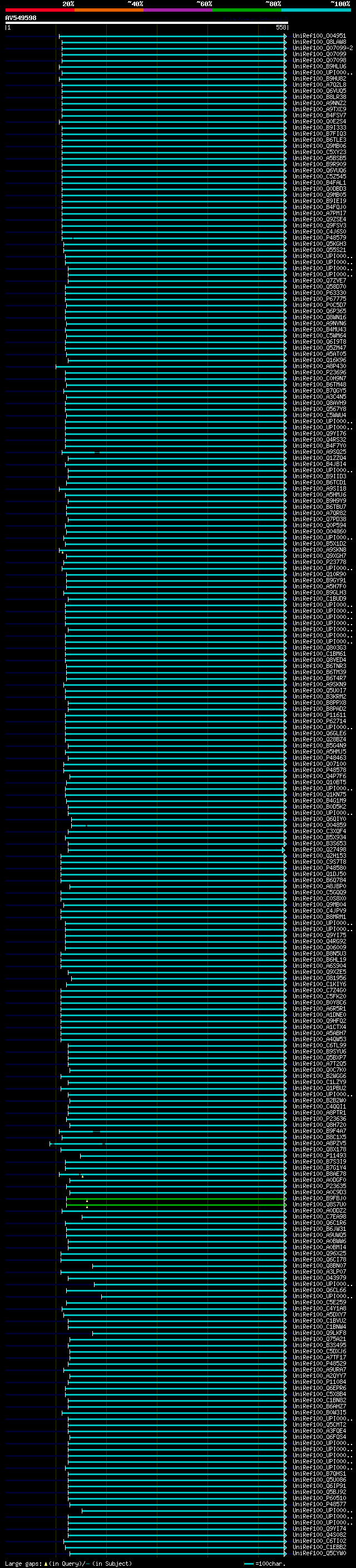Click the 558 end position label
The image size is (356, 1568).
pyautogui.click(x=280, y=27)
